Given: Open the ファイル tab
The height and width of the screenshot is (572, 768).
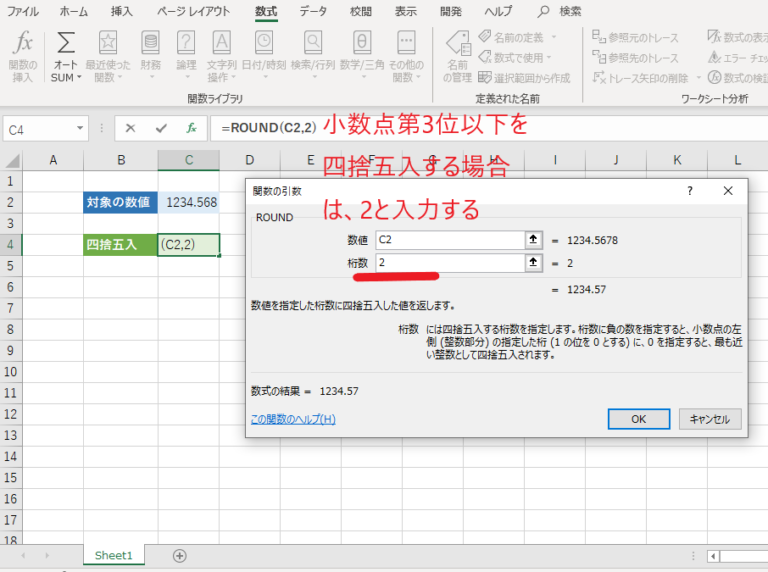Looking at the screenshot, I should pos(23,11).
